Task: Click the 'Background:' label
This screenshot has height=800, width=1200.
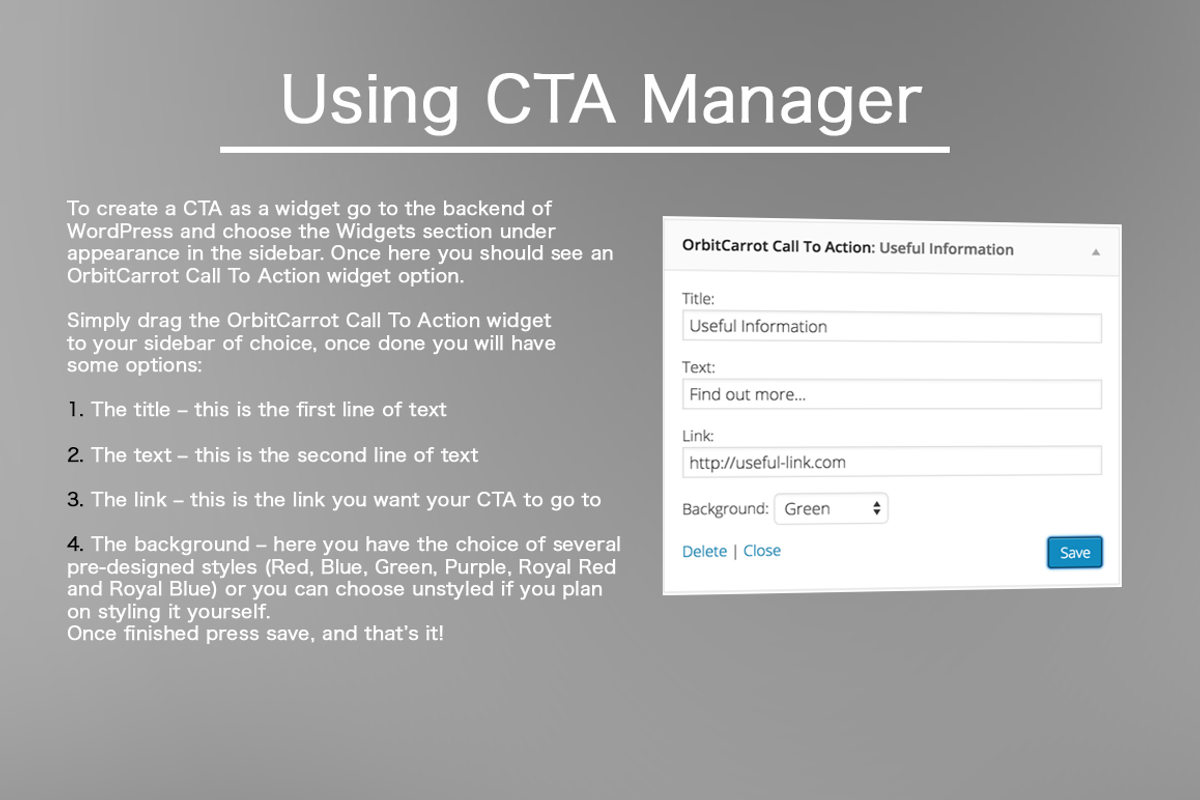Action: click(x=725, y=508)
